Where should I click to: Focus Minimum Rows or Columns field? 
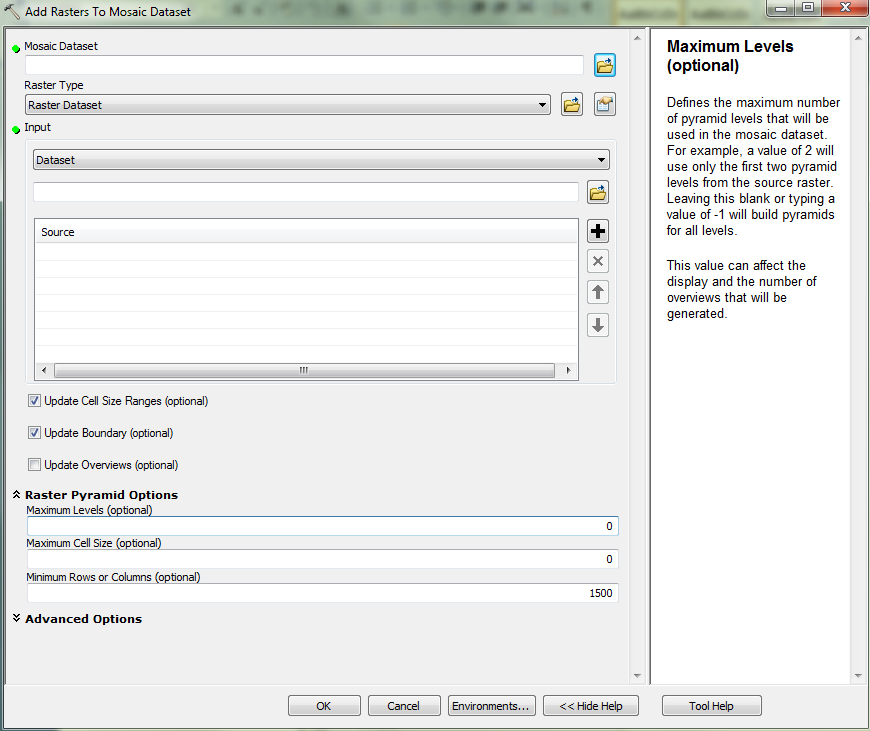tap(322, 593)
